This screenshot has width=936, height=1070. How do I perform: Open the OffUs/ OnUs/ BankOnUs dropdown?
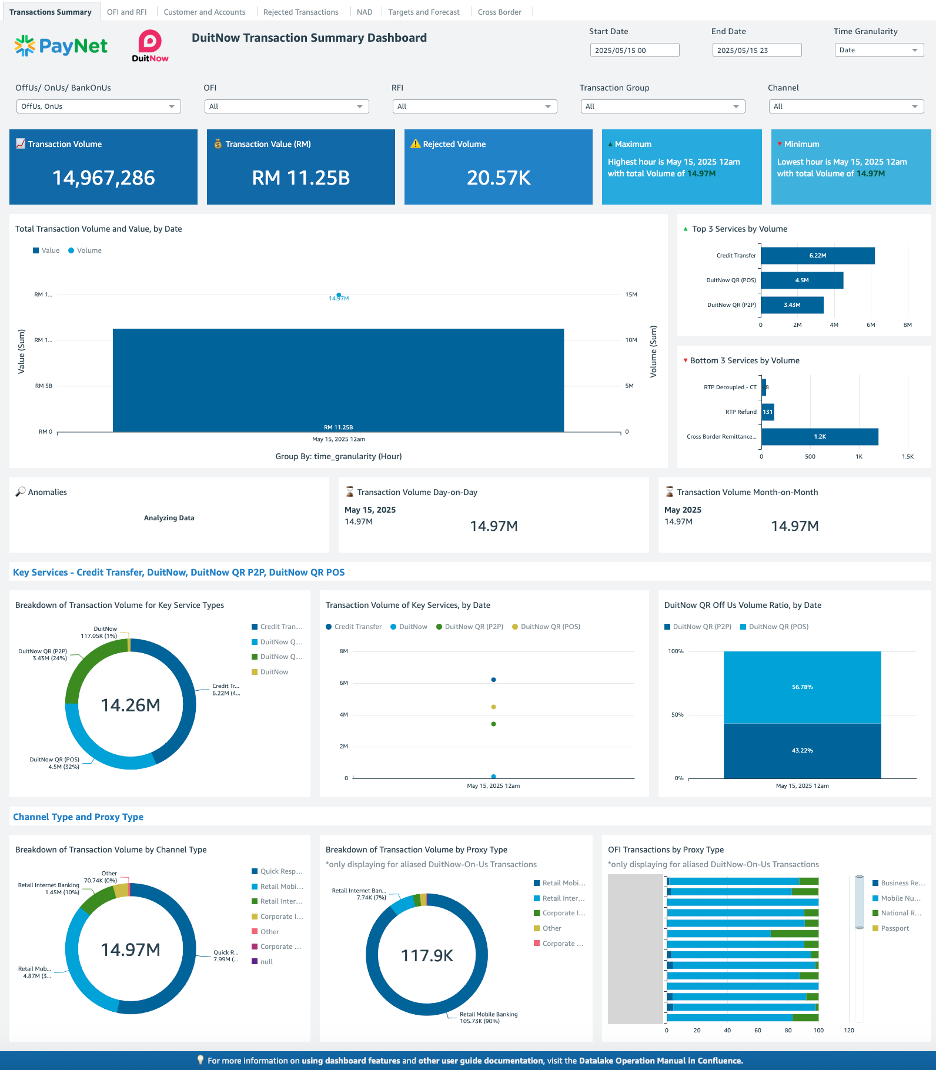tap(98, 107)
